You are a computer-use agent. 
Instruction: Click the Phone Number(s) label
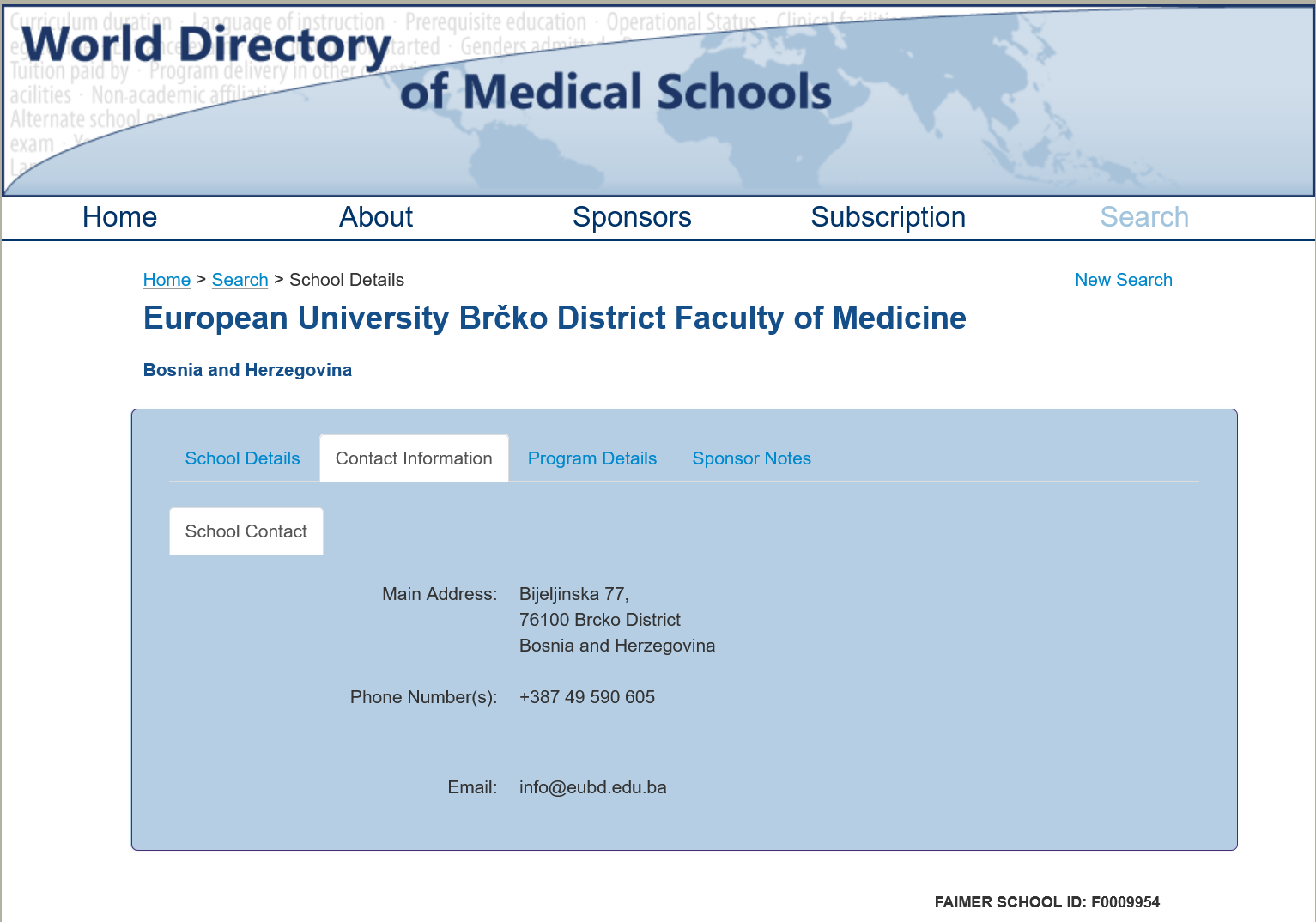(x=424, y=697)
